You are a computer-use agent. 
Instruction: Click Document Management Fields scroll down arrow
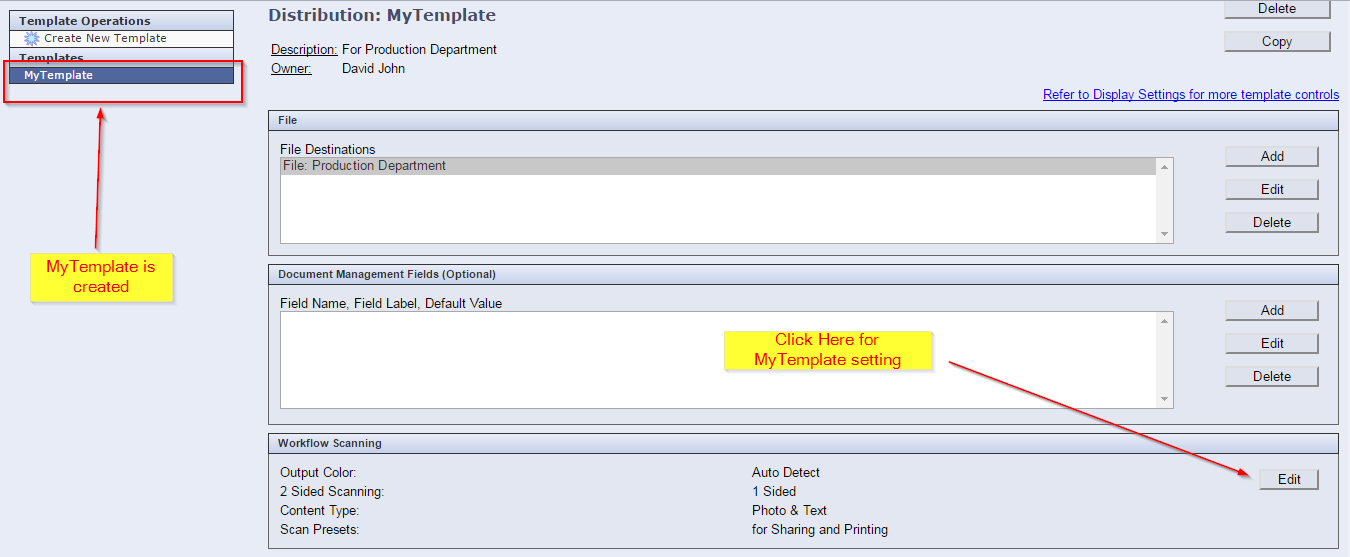point(1164,399)
